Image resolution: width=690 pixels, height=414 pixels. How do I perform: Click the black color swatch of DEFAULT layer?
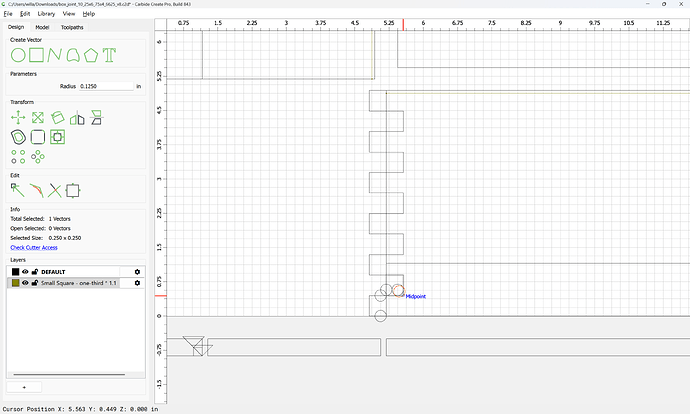15,272
